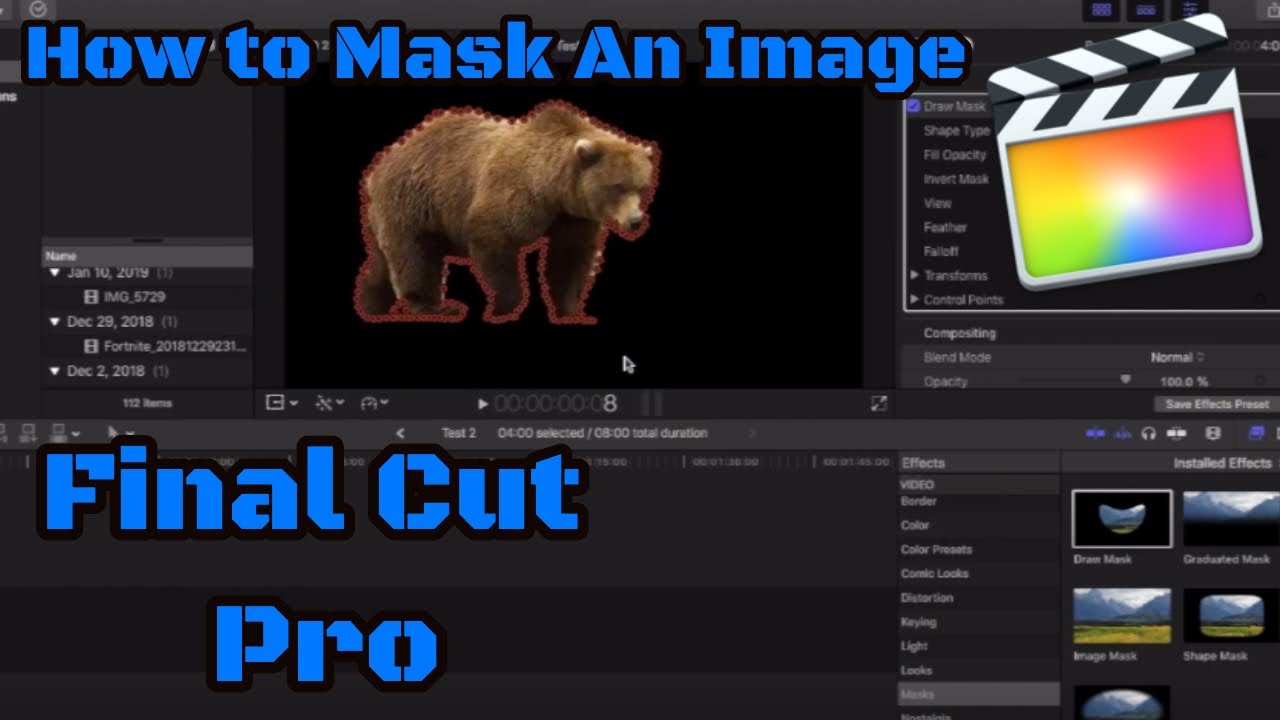Select the Light effects category
Image resolution: width=1280 pixels, height=720 pixels.
(x=914, y=646)
